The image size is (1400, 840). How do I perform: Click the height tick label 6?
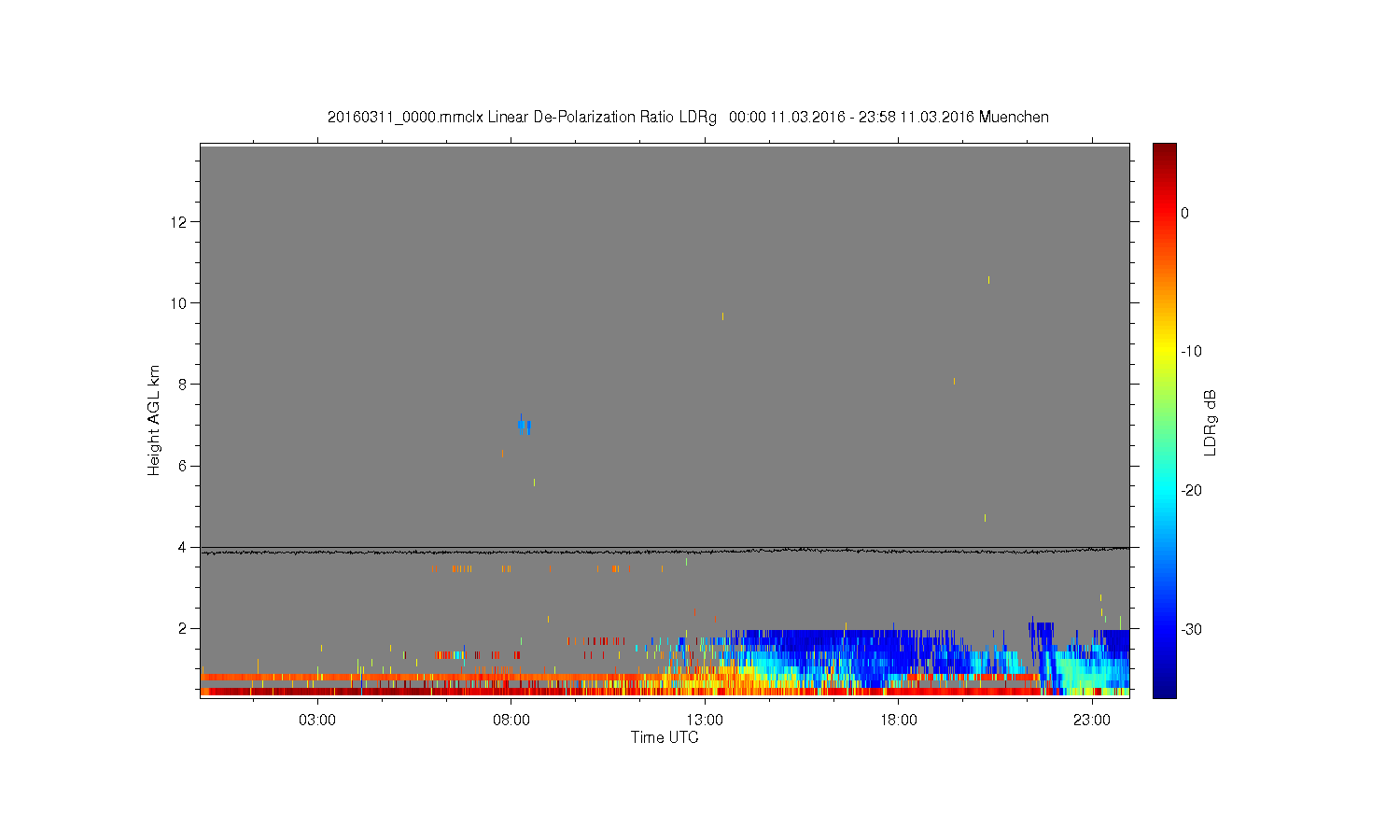184,466
